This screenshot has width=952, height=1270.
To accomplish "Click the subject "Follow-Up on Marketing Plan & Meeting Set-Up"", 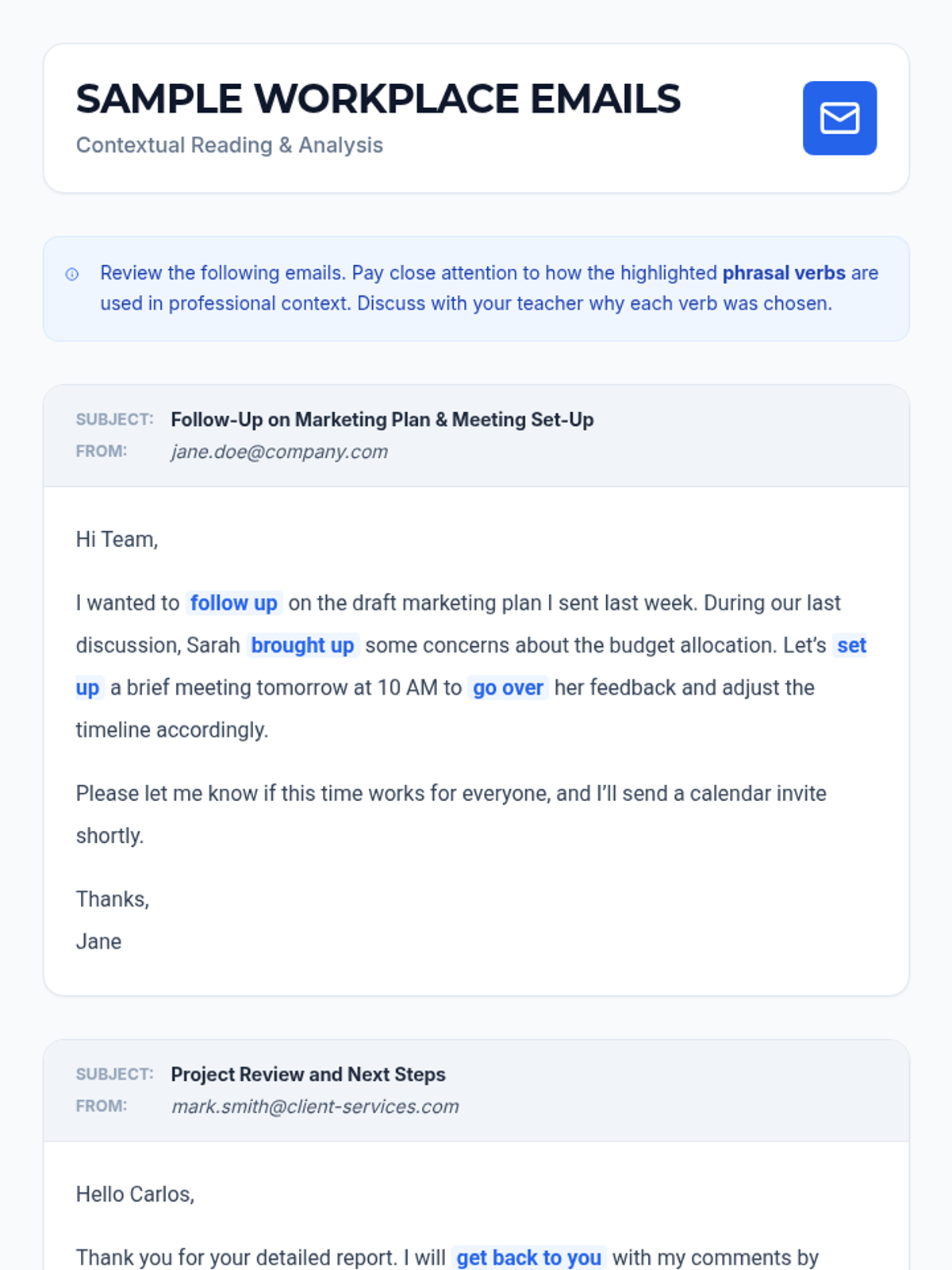I will pyautogui.click(x=382, y=420).
